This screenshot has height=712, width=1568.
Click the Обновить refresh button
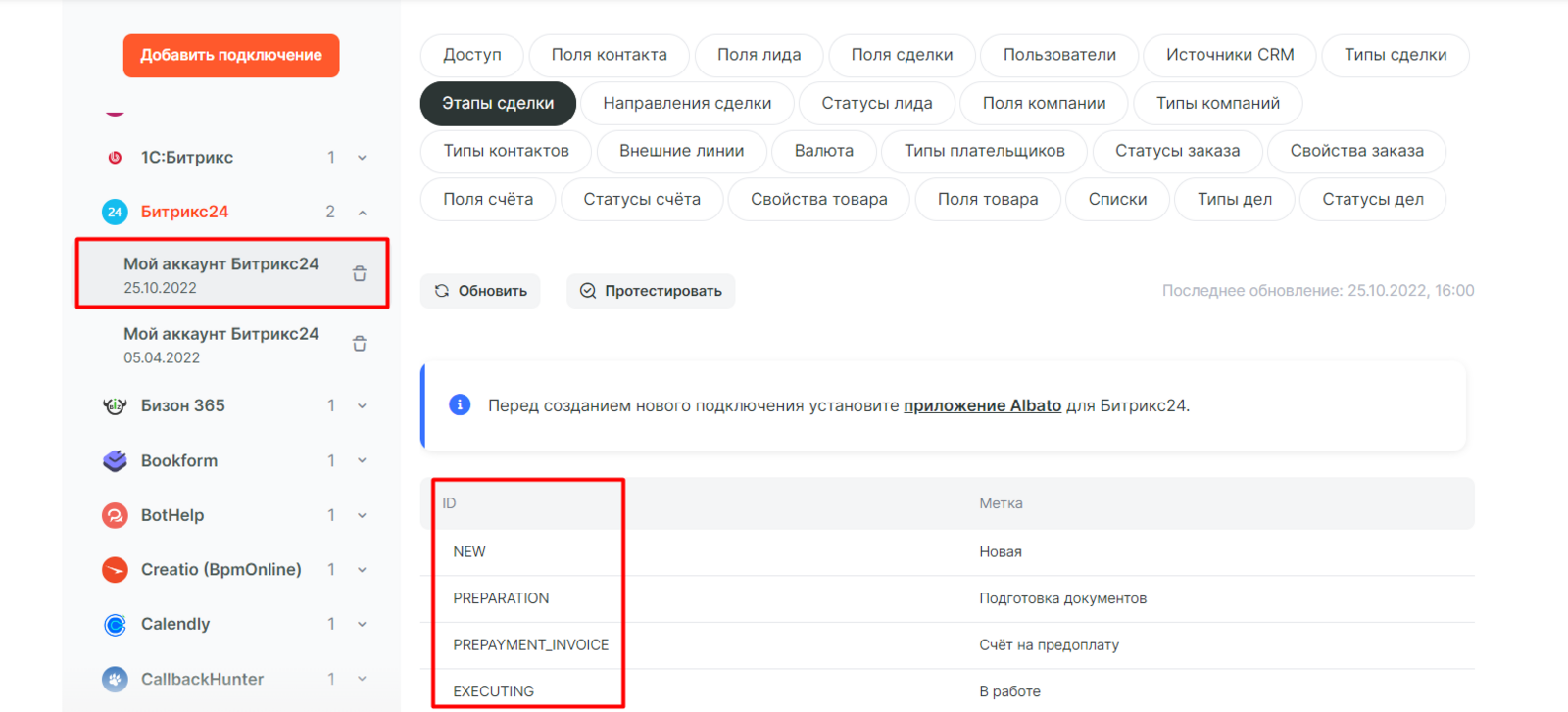point(480,291)
